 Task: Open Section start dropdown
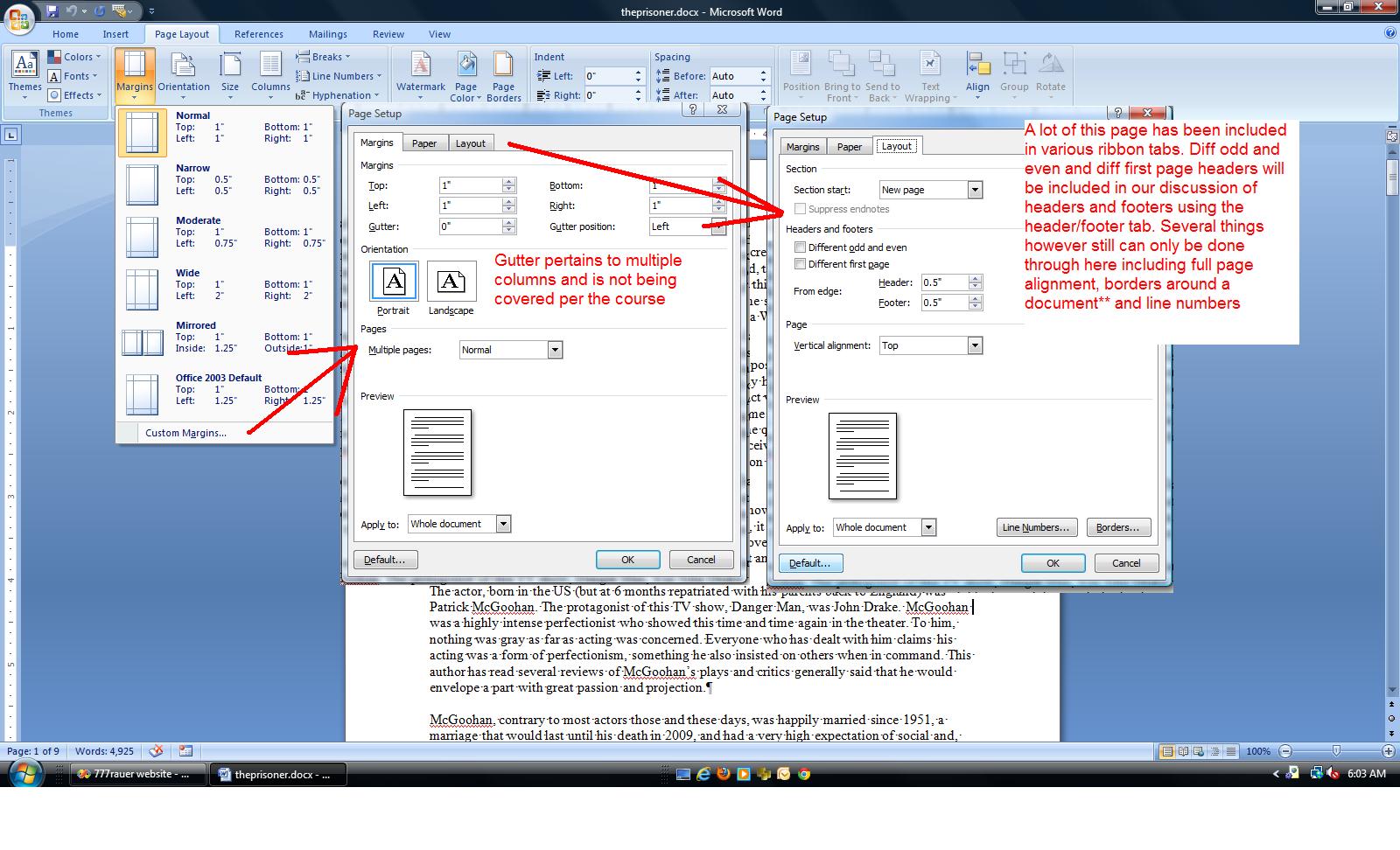[975, 190]
